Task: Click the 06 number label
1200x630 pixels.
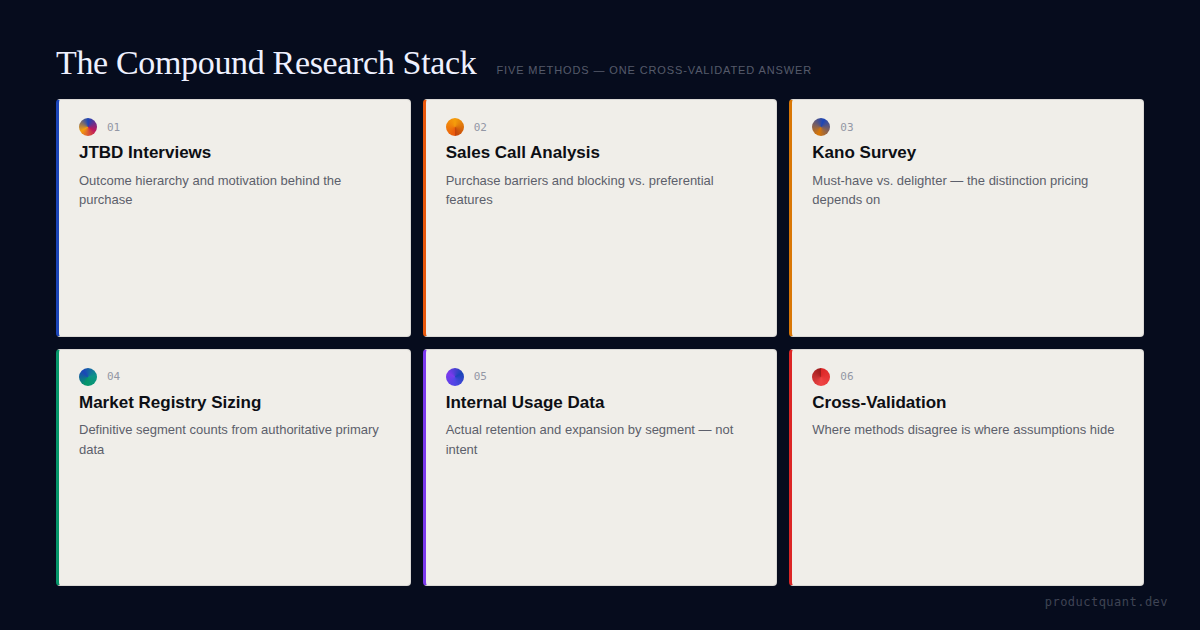Action: (847, 377)
